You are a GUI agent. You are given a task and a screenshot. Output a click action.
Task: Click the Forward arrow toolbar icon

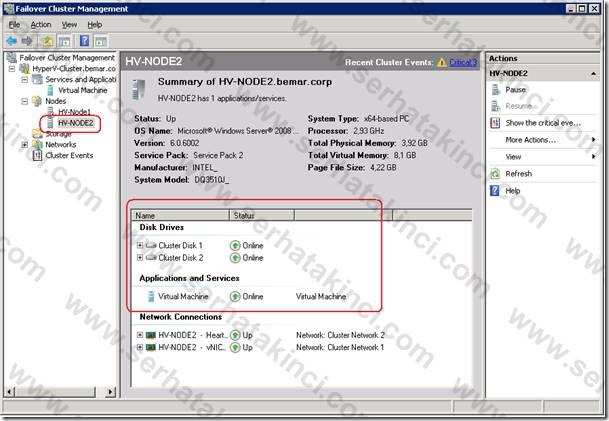click(x=26, y=41)
